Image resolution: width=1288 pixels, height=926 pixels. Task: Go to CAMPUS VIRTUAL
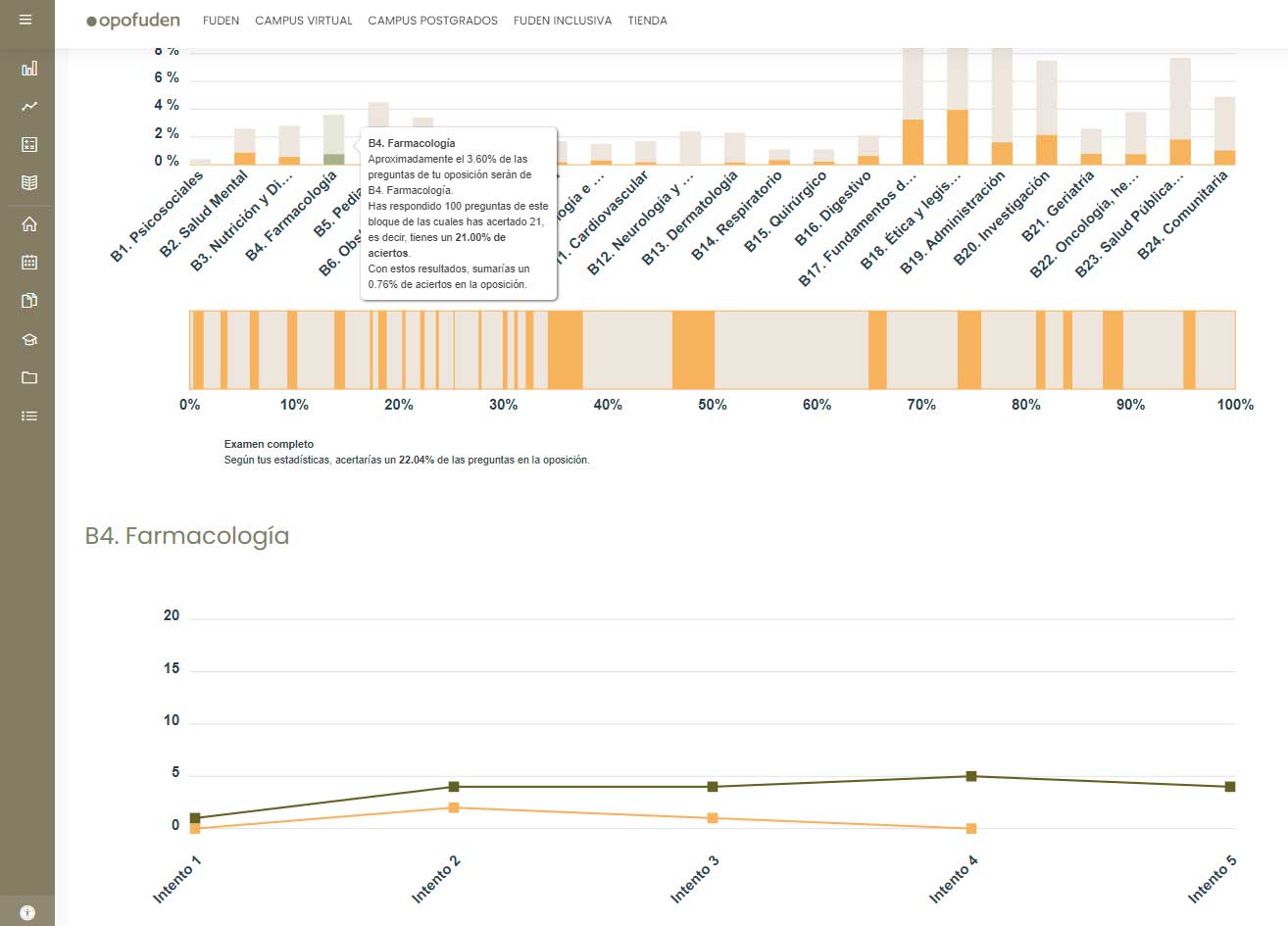tap(304, 21)
